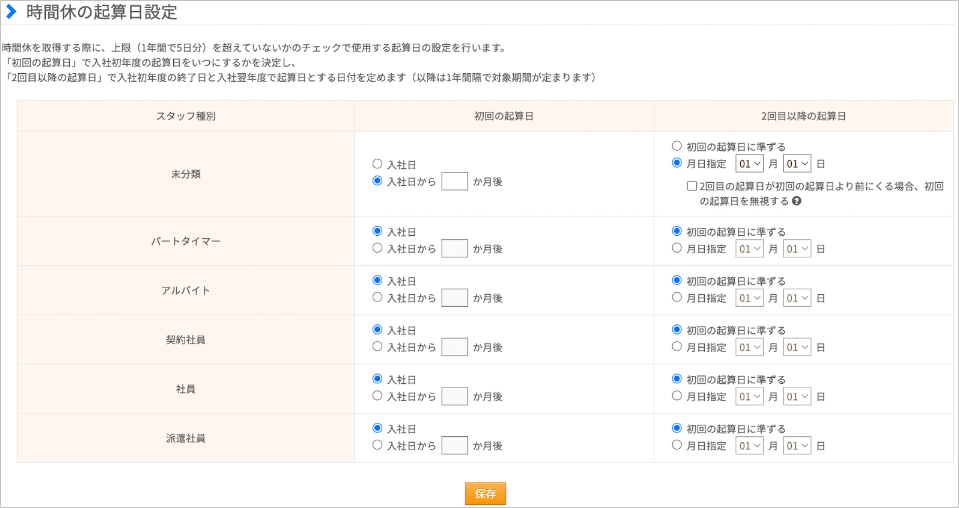Image resolution: width=959 pixels, height=508 pixels.
Task: Open the month dropdown for パートタイマー
Action: (x=749, y=249)
